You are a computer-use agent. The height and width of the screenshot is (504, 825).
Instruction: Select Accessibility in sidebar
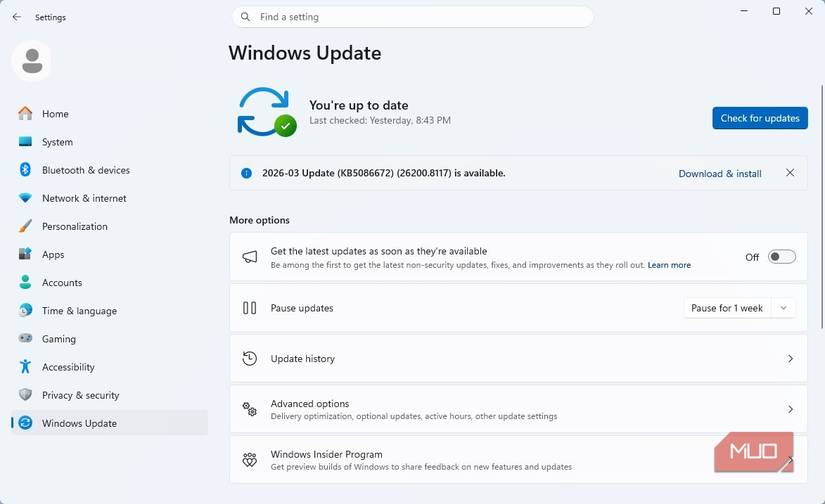(109, 367)
